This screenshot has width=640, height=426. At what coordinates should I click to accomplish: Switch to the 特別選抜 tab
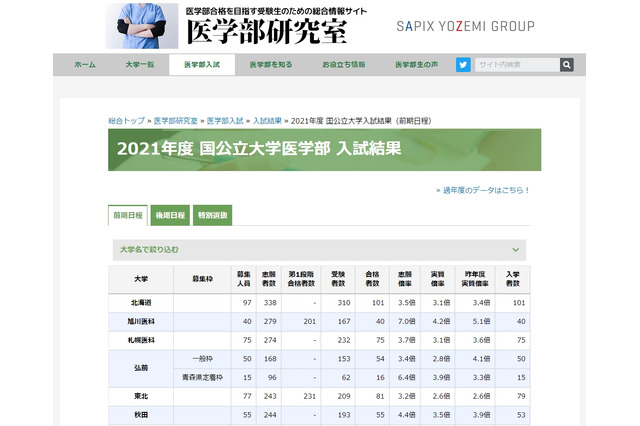click(213, 215)
